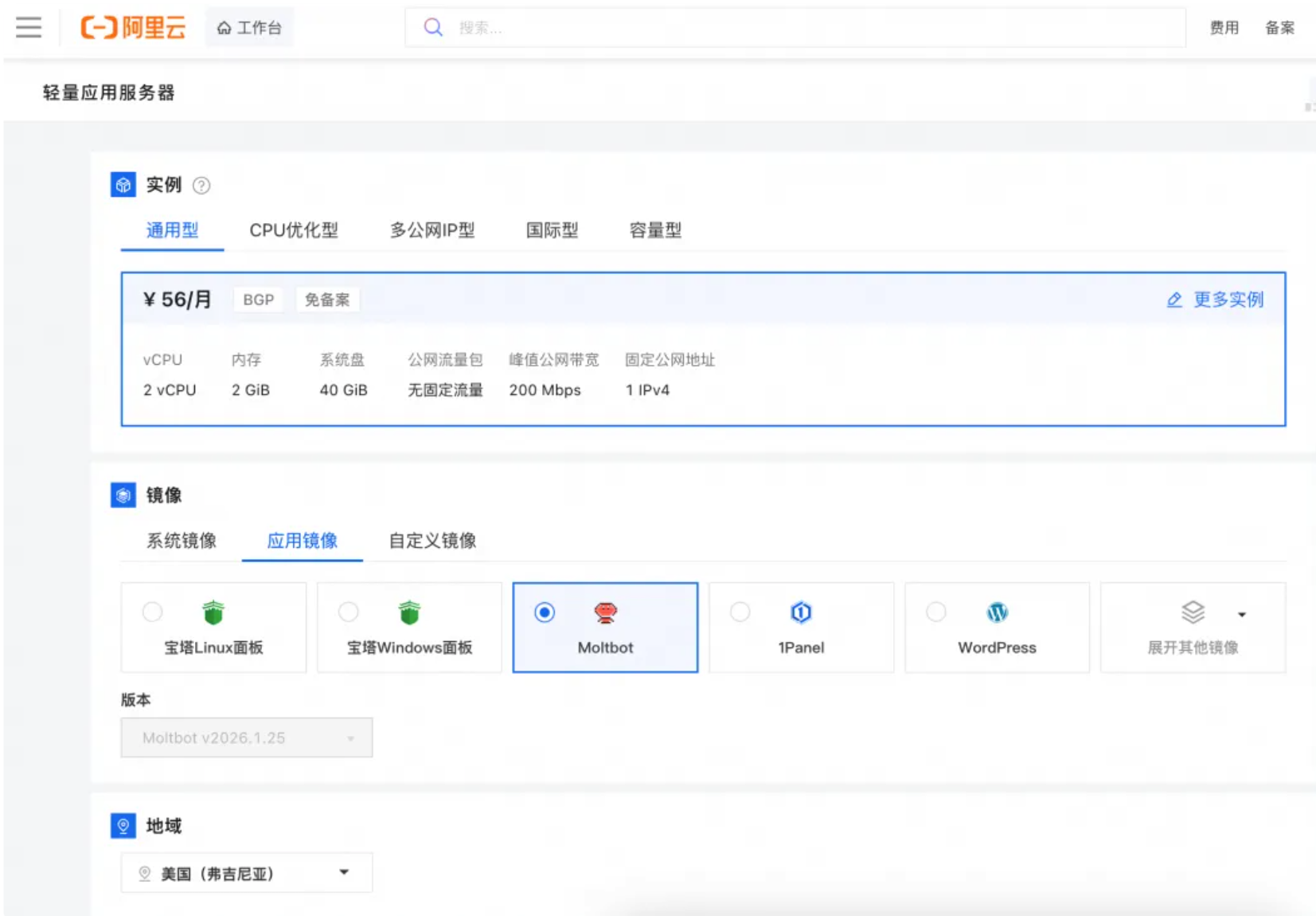Select the 宝塔Windows面板 radio button

348,612
